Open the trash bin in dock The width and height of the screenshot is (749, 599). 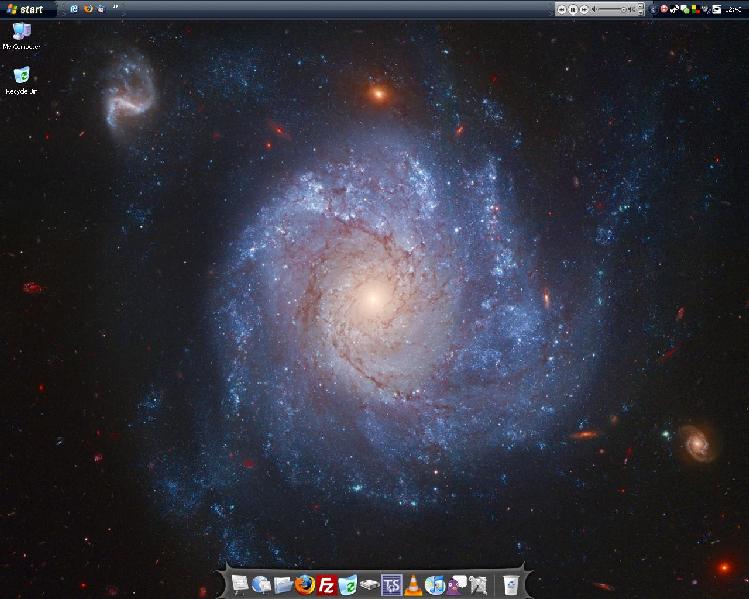511,585
